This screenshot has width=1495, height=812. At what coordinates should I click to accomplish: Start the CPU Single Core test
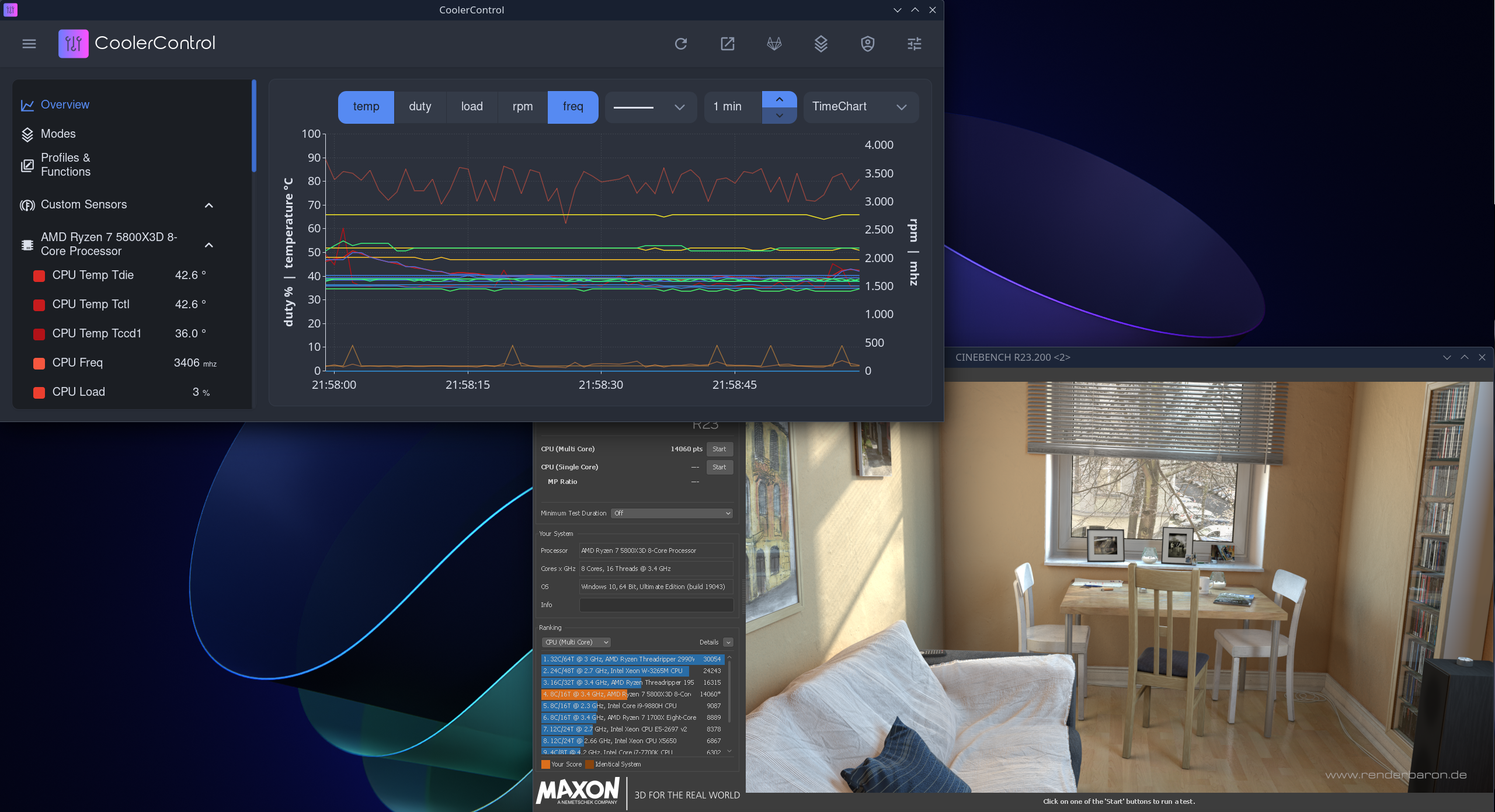tap(719, 467)
